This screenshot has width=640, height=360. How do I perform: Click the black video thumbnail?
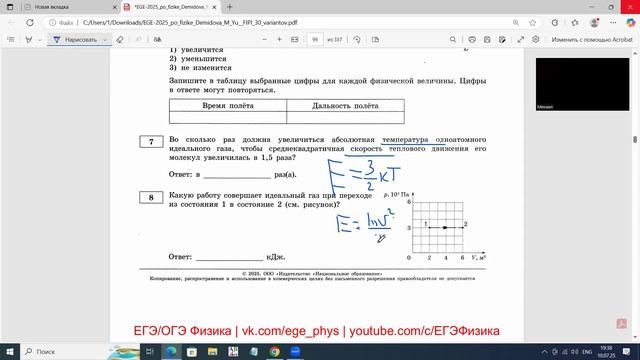[582, 84]
